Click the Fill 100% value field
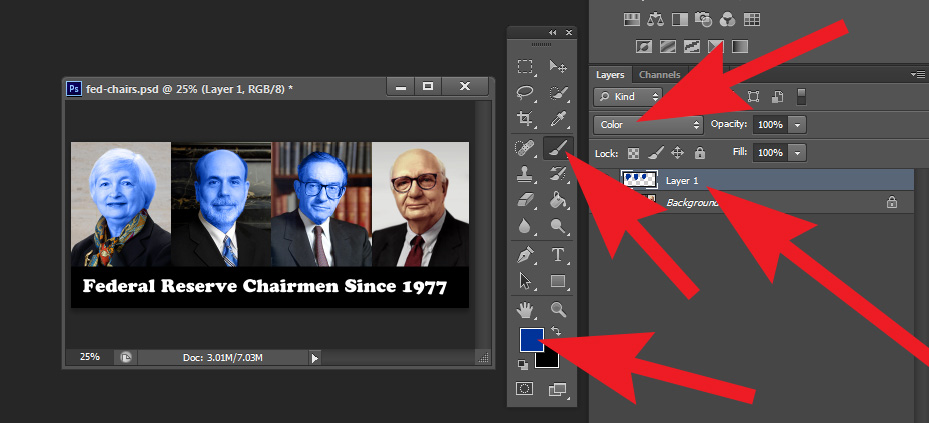 [x=771, y=153]
